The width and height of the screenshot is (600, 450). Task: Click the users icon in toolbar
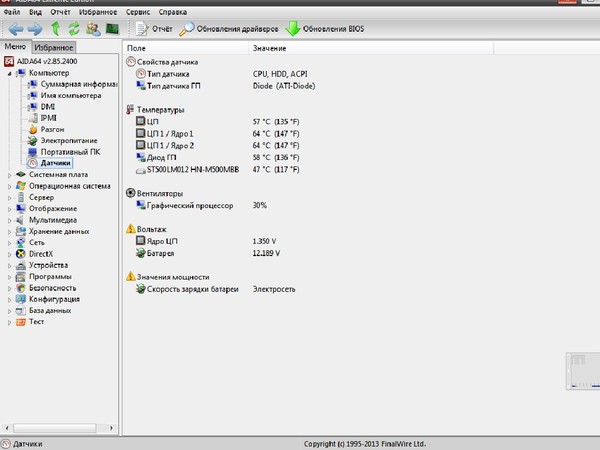pyautogui.click(x=93, y=29)
